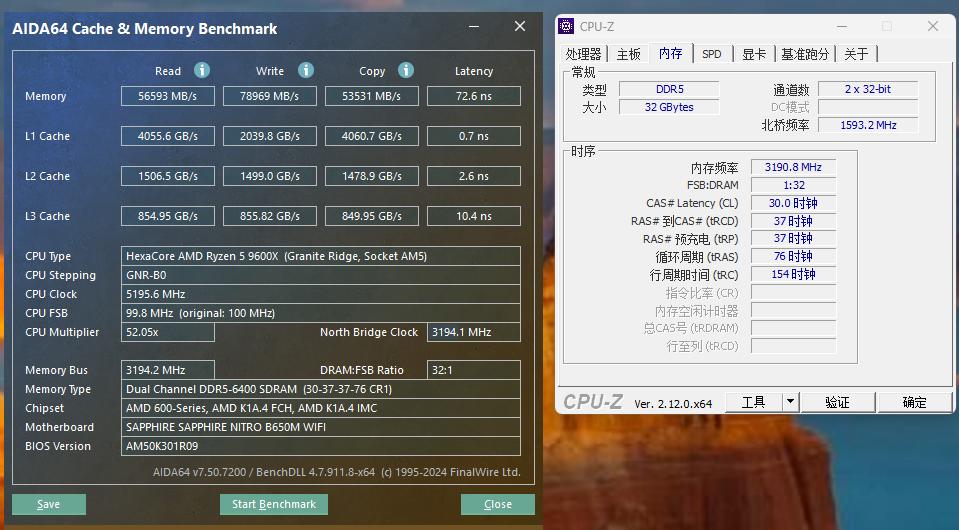
Task: Click L2 Cache latency 2.6 ns
Action: [474, 176]
